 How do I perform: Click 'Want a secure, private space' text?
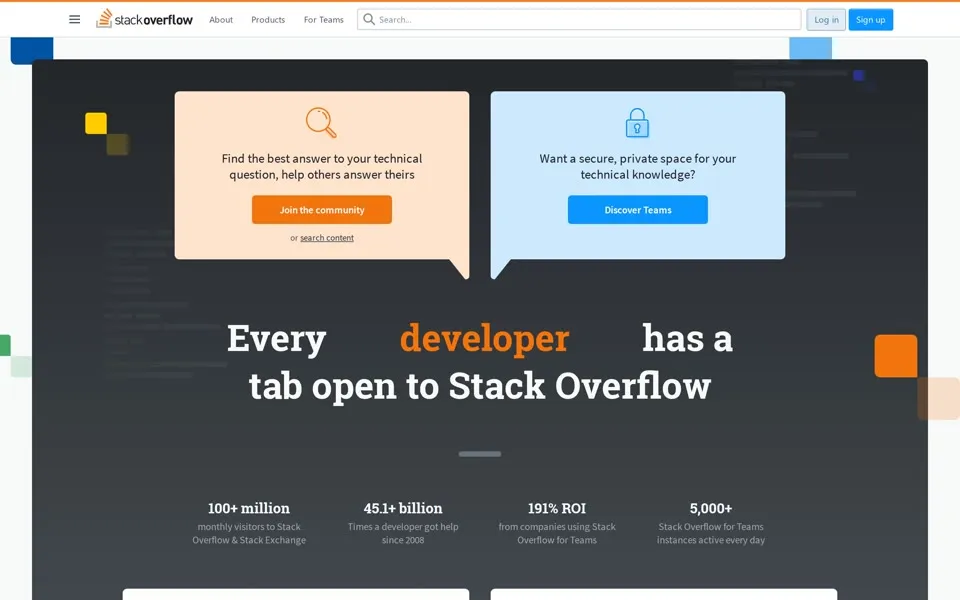tap(638, 167)
